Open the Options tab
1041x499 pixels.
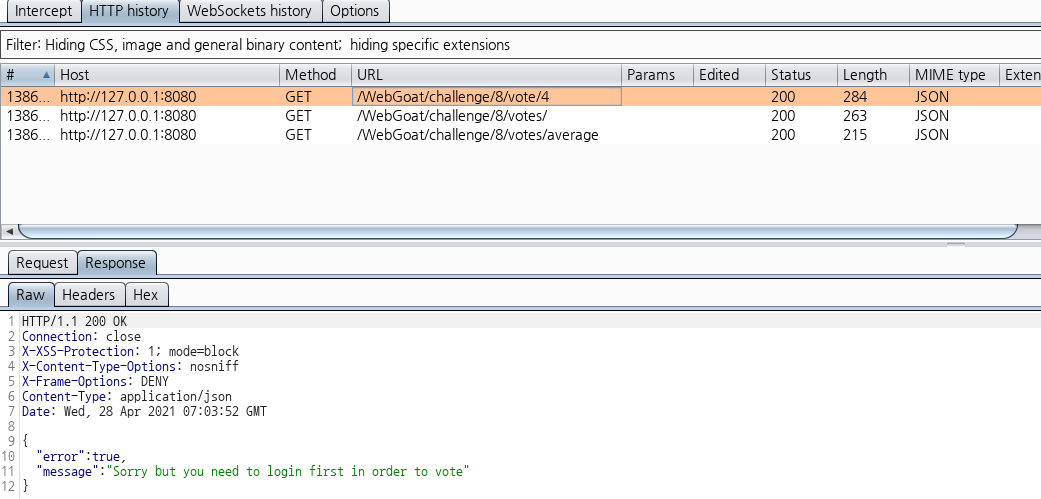355,11
